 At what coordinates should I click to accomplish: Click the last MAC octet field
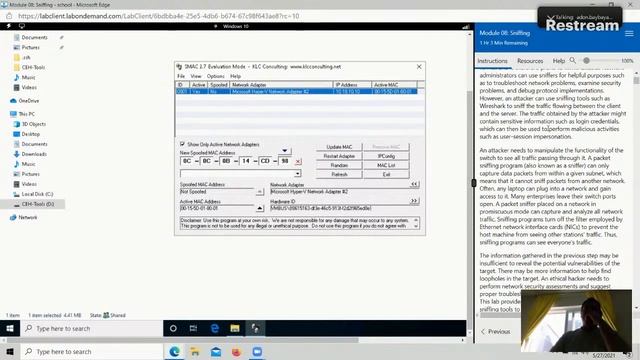tap(285, 161)
